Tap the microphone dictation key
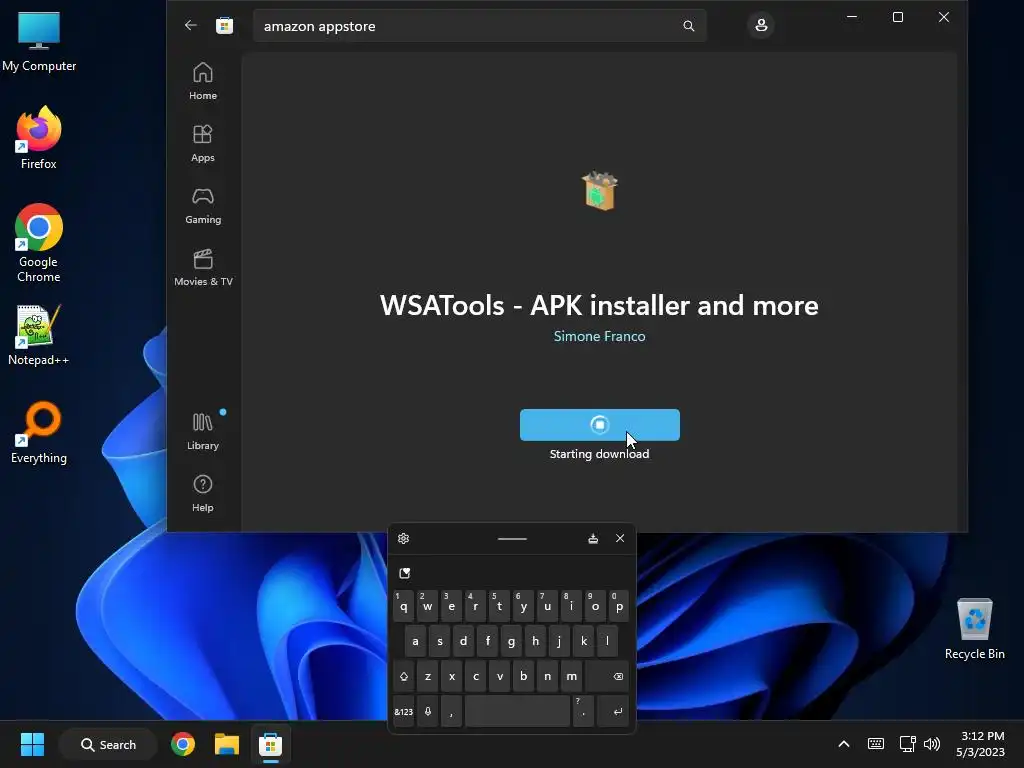This screenshot has width=1024, height=768. point(428,712)
